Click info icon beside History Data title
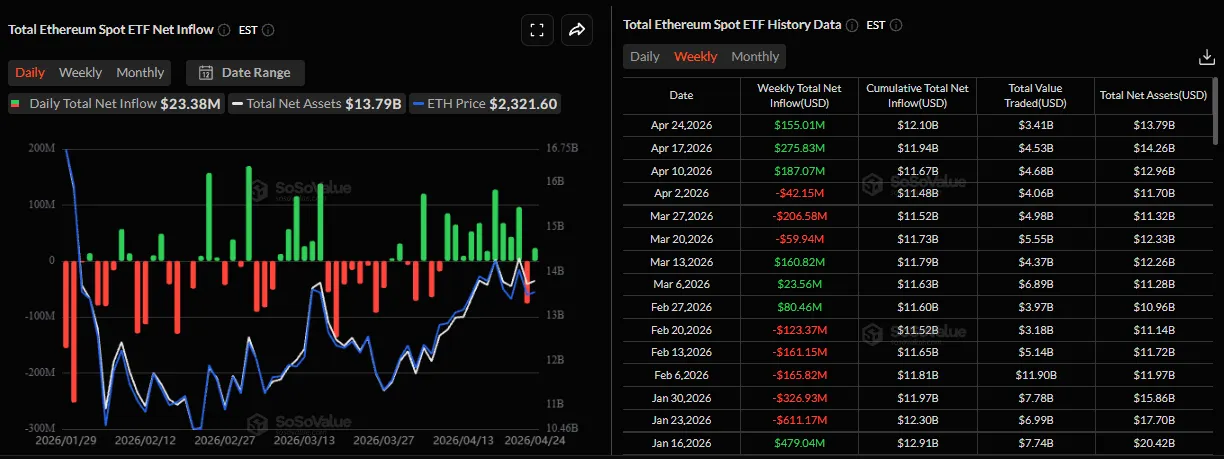Image resolution: width=1224 pixels, height=459 pixels. coord(851,25)
